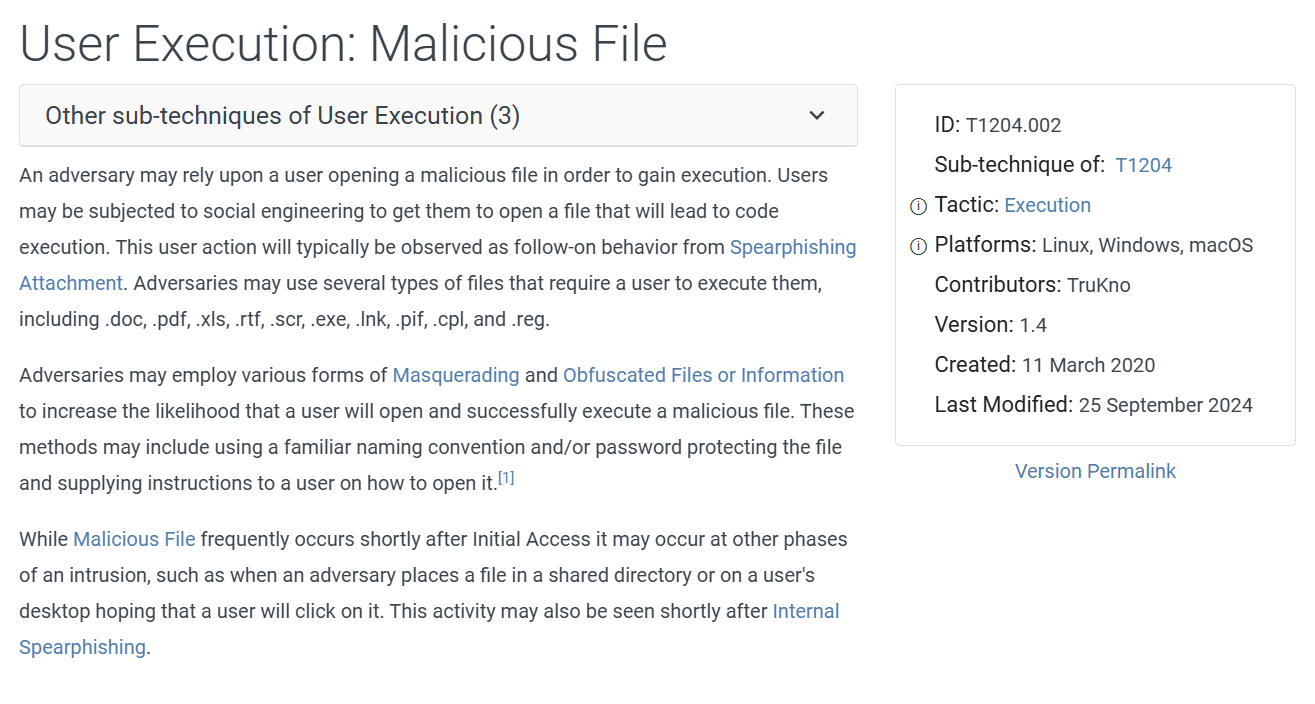
Task: Click the Version 1.4 value
Action: coord(1033,325)
